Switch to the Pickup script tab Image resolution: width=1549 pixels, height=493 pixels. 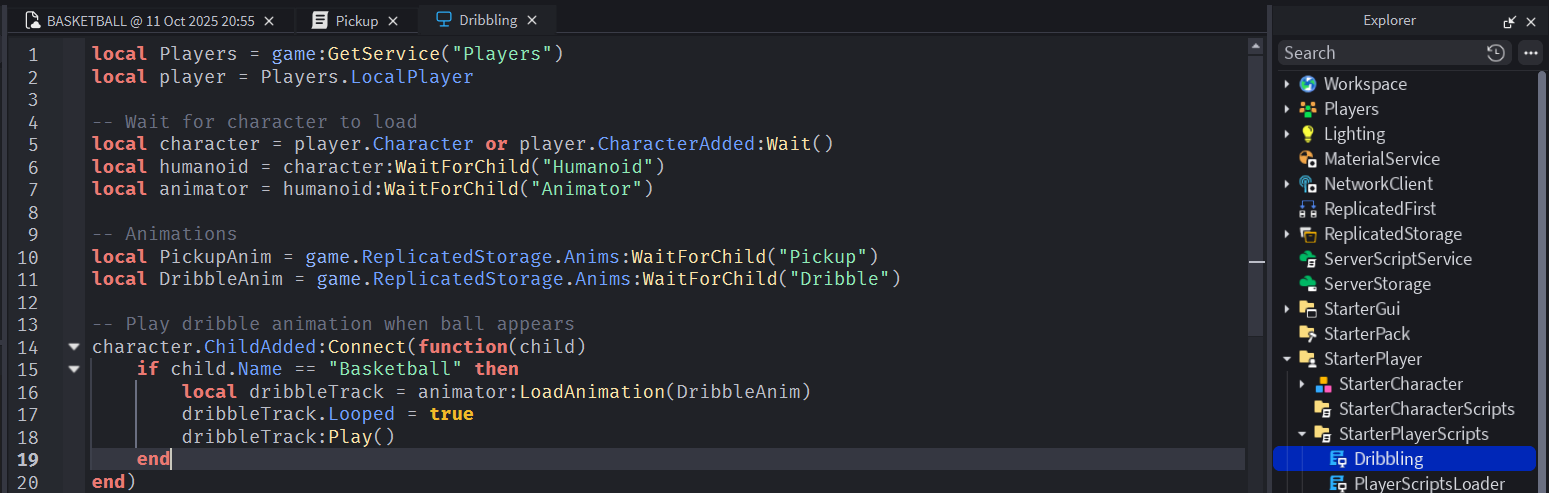pos(349,20)
